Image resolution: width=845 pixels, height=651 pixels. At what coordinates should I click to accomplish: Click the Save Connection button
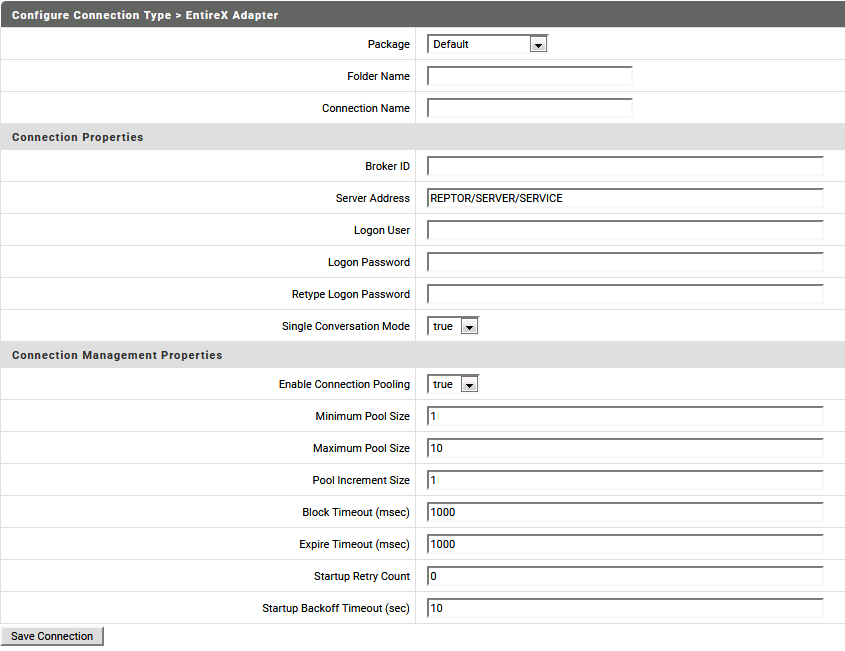(x=51, y=636)
